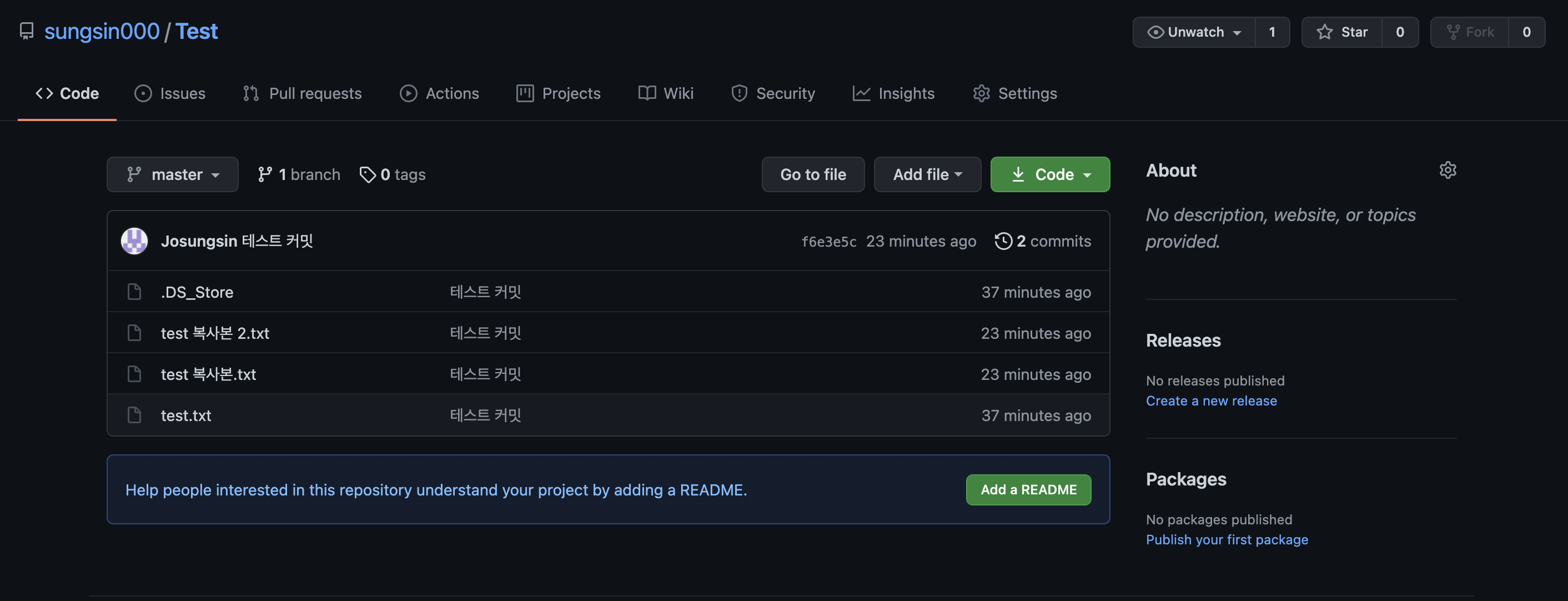Image resolution: width=1568 pixels, height=601 pixels.
Task: Go to the Settings tab
Action: [1014, 93]
